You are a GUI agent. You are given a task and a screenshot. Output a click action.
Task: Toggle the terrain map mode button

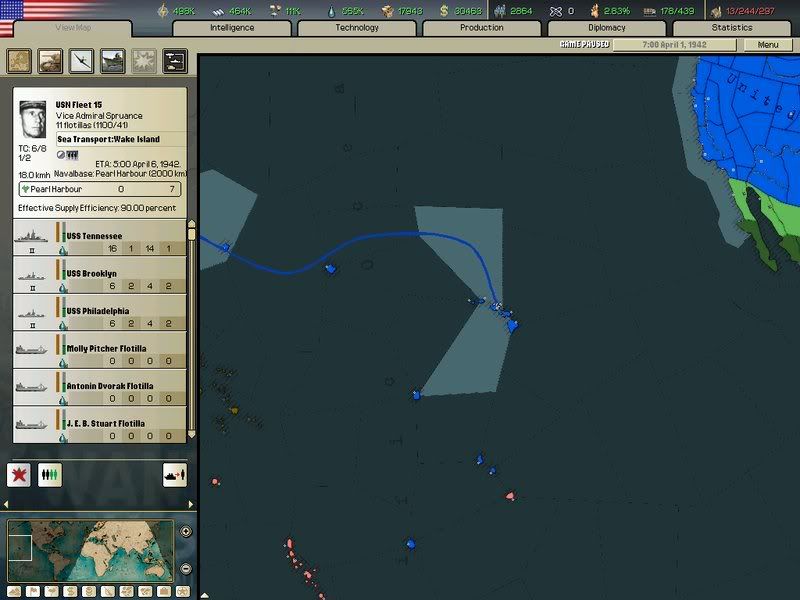click(15, 591)
